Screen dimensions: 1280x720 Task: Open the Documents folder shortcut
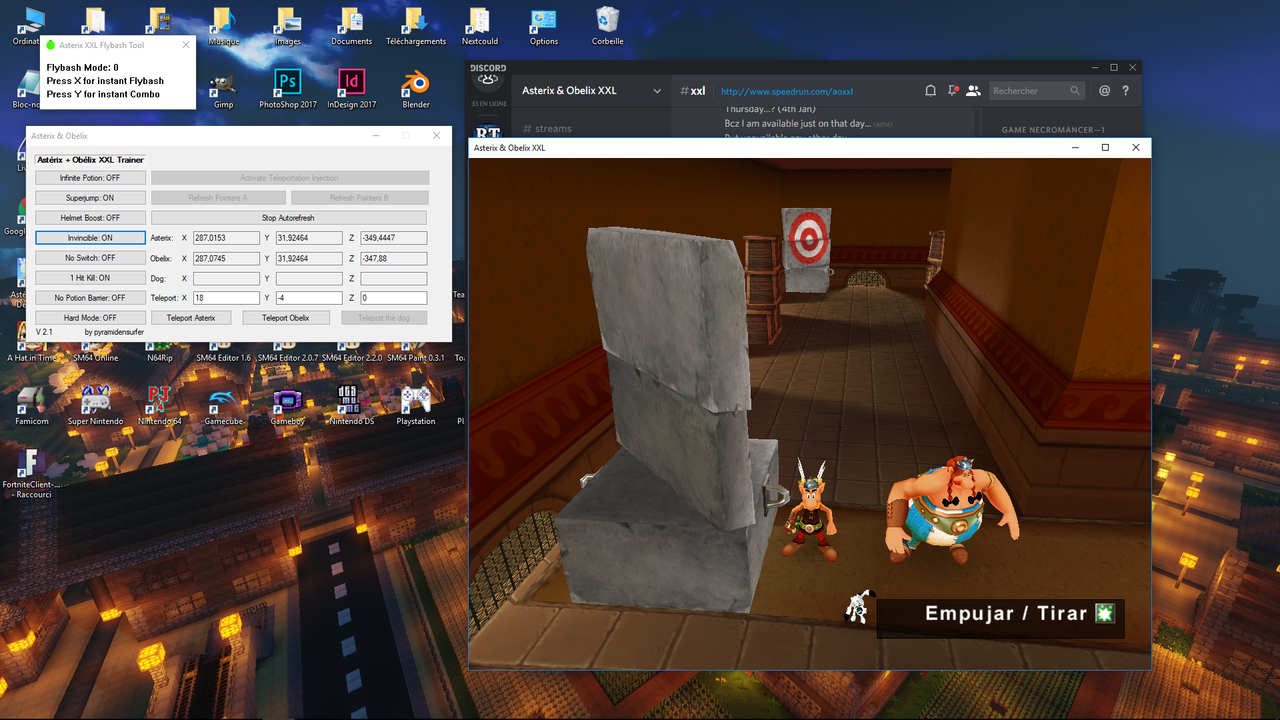coord(351,26)
